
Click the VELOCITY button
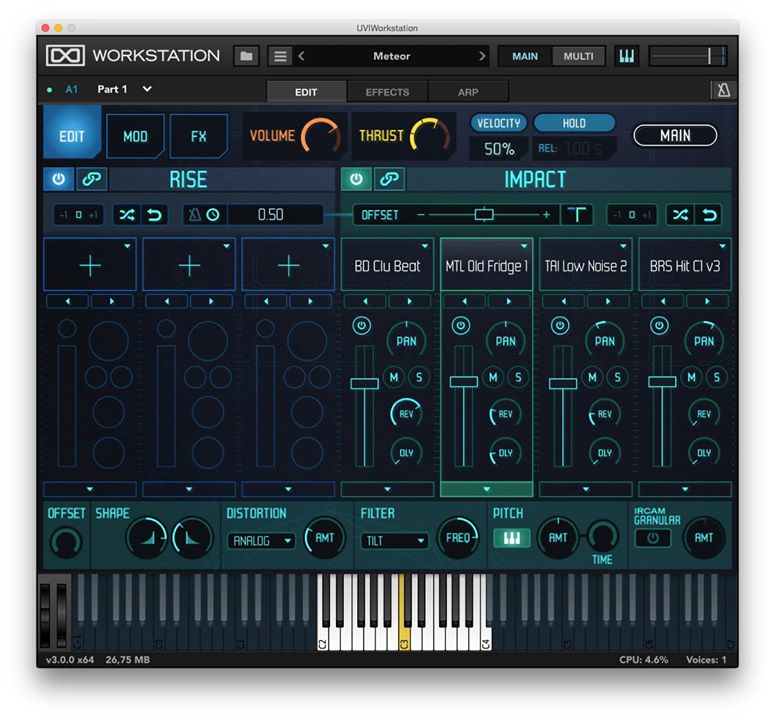pos(499,123)
